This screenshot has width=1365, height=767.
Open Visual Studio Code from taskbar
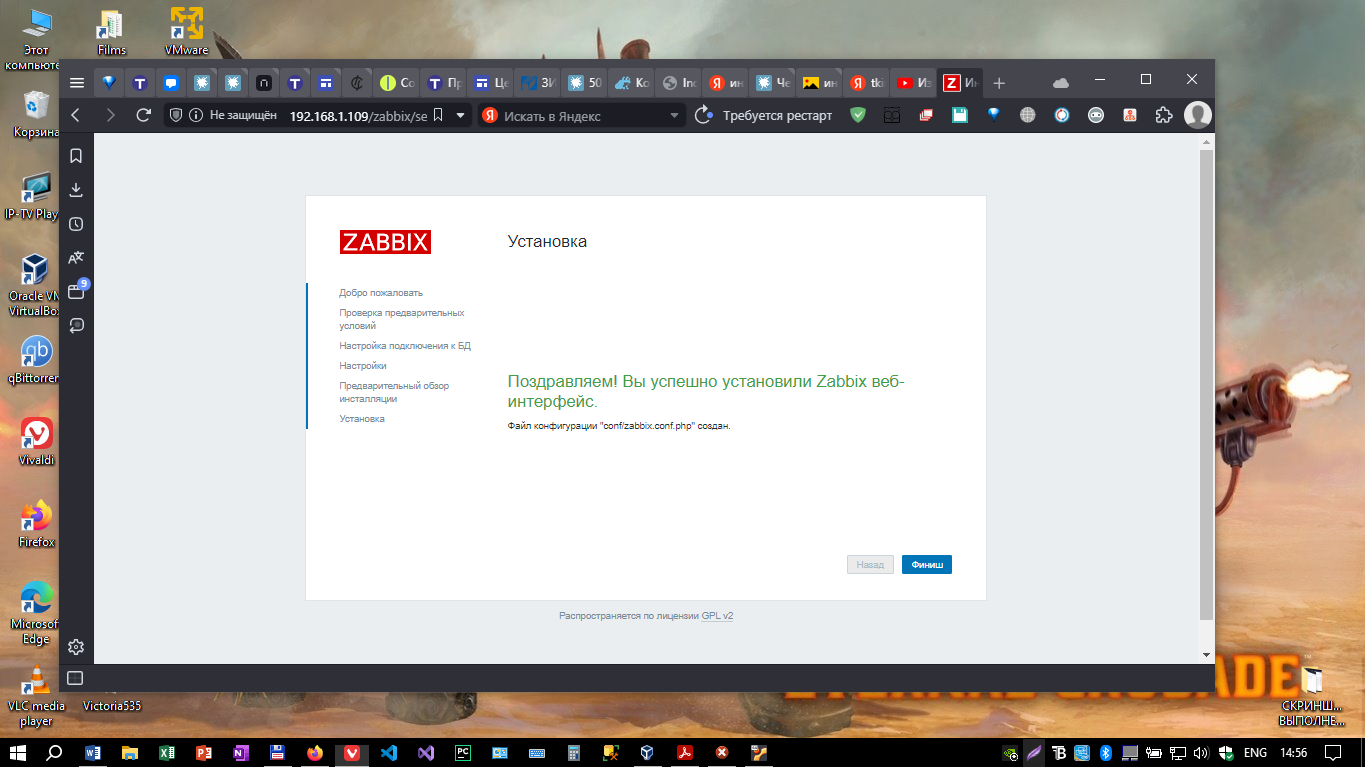click(x=389, y=752)
